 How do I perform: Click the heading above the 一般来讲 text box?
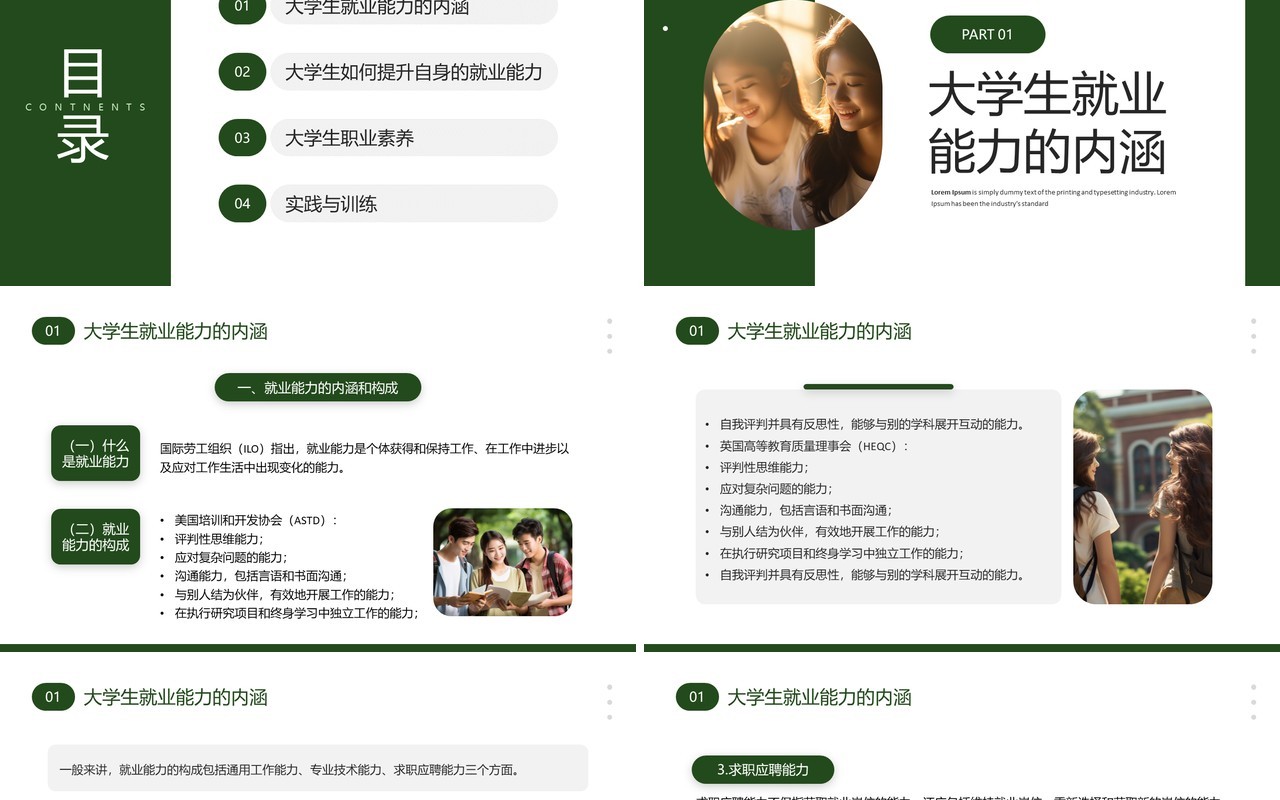(175, 697)
